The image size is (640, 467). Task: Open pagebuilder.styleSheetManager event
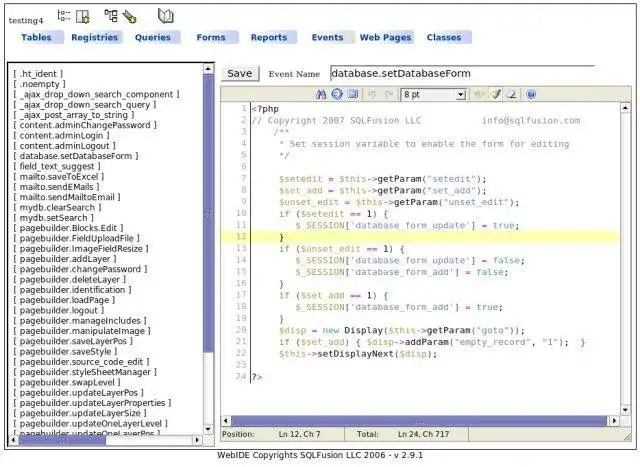click(85, 372)
